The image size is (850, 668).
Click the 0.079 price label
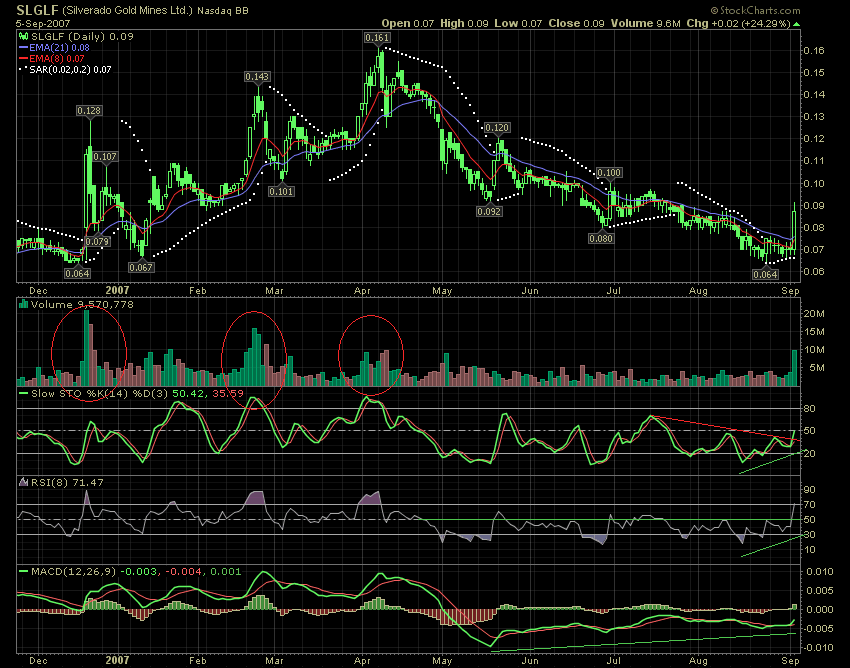click(x=98, y=241)
